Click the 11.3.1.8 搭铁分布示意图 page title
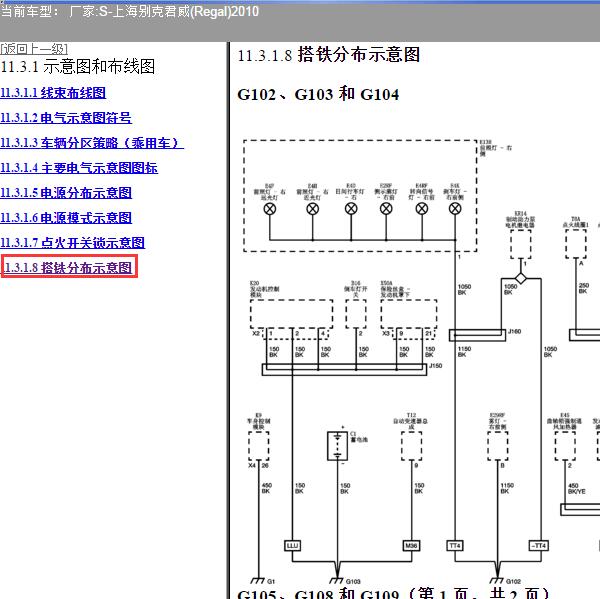 click(329, 54)
